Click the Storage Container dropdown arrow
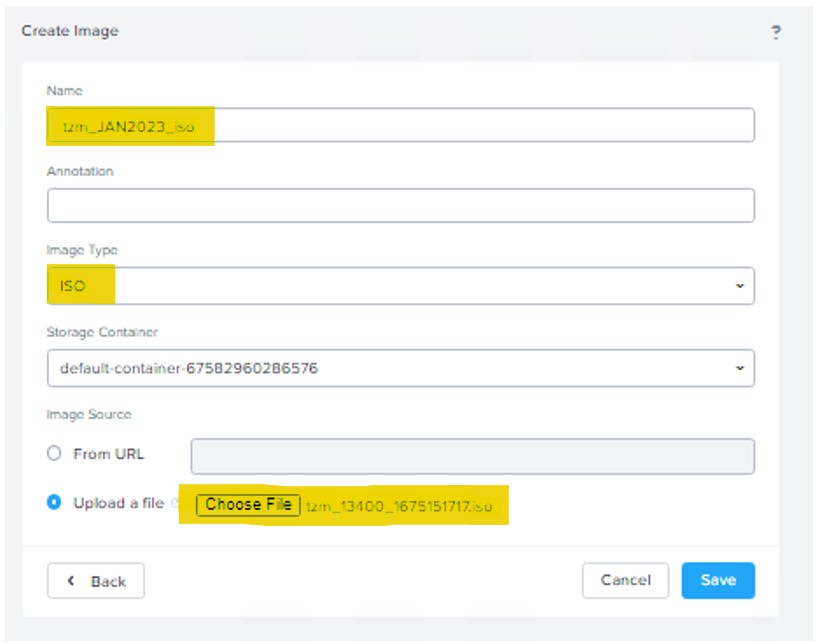The height and width of the screenshot is (644, 820). tap(739, 368)
